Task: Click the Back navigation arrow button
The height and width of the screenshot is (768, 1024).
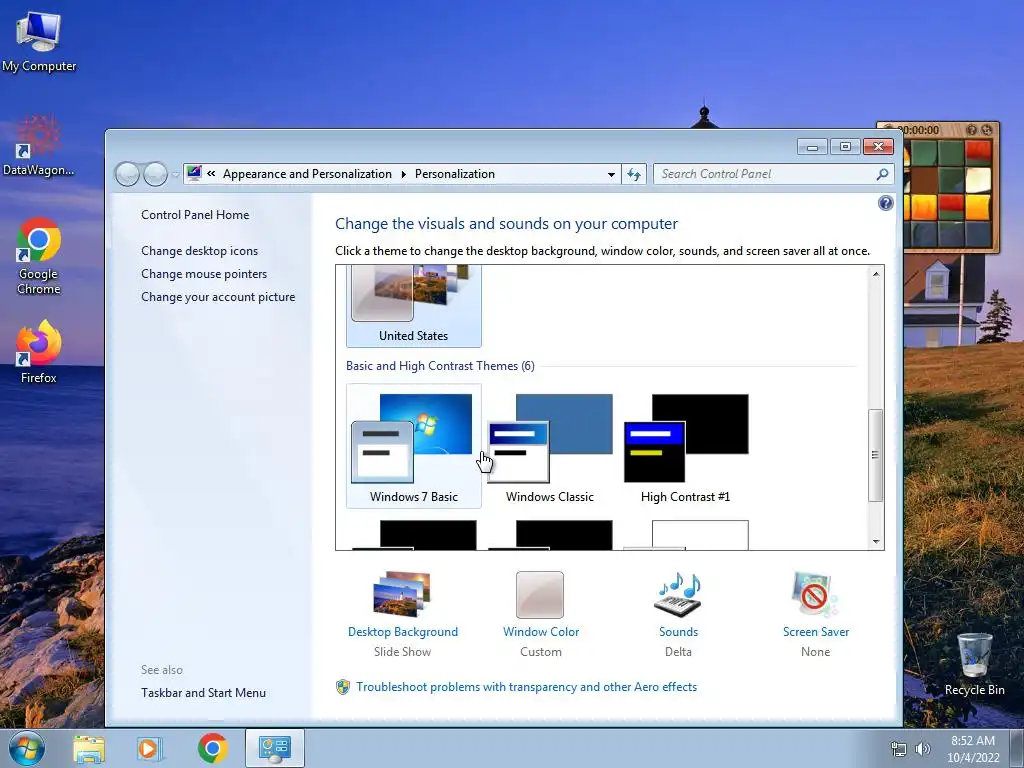Action: pos(127,174)
